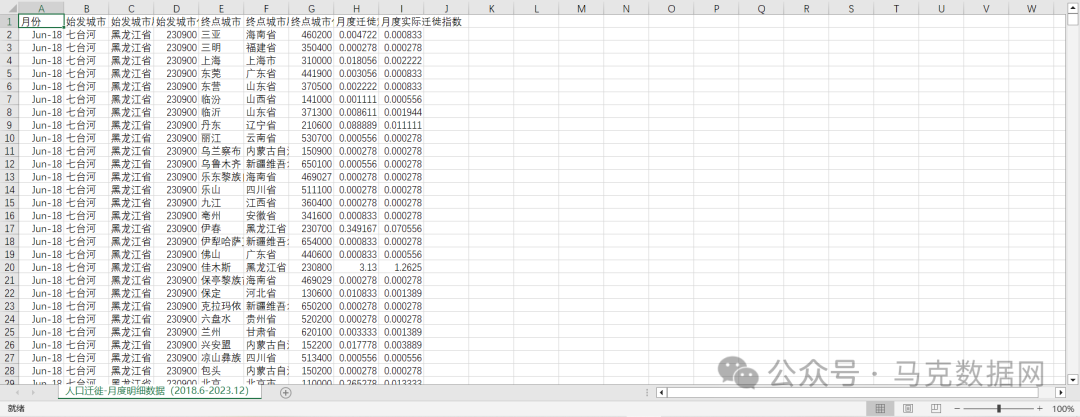The image size is (1080, 417).
Task: Select column S header
Action: pos(851,8)
